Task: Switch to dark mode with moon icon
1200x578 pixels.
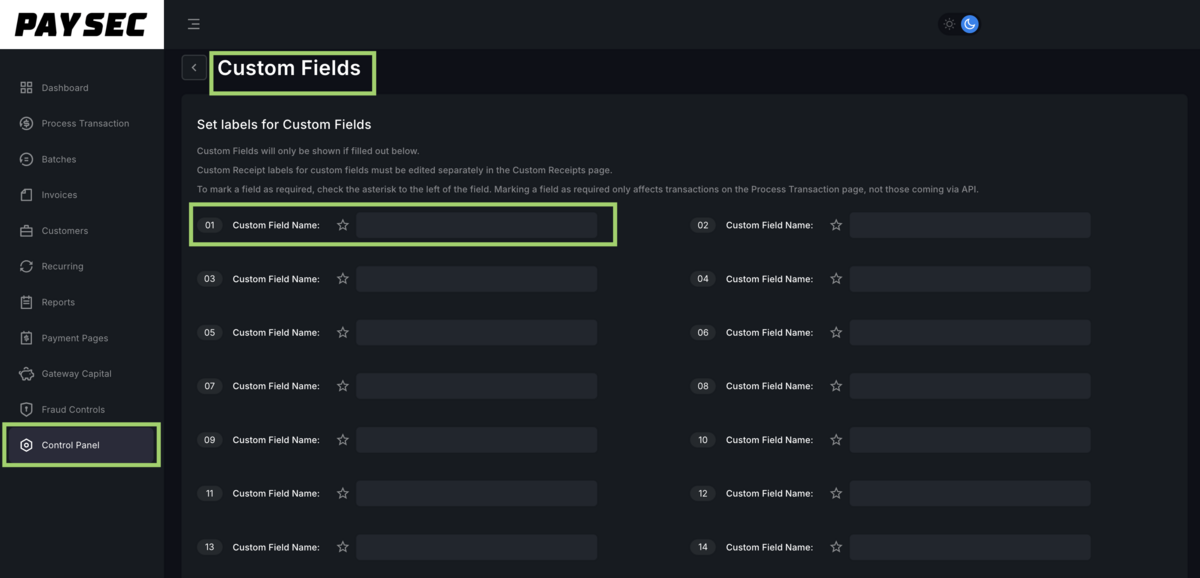Action: (x=970, y=24)
